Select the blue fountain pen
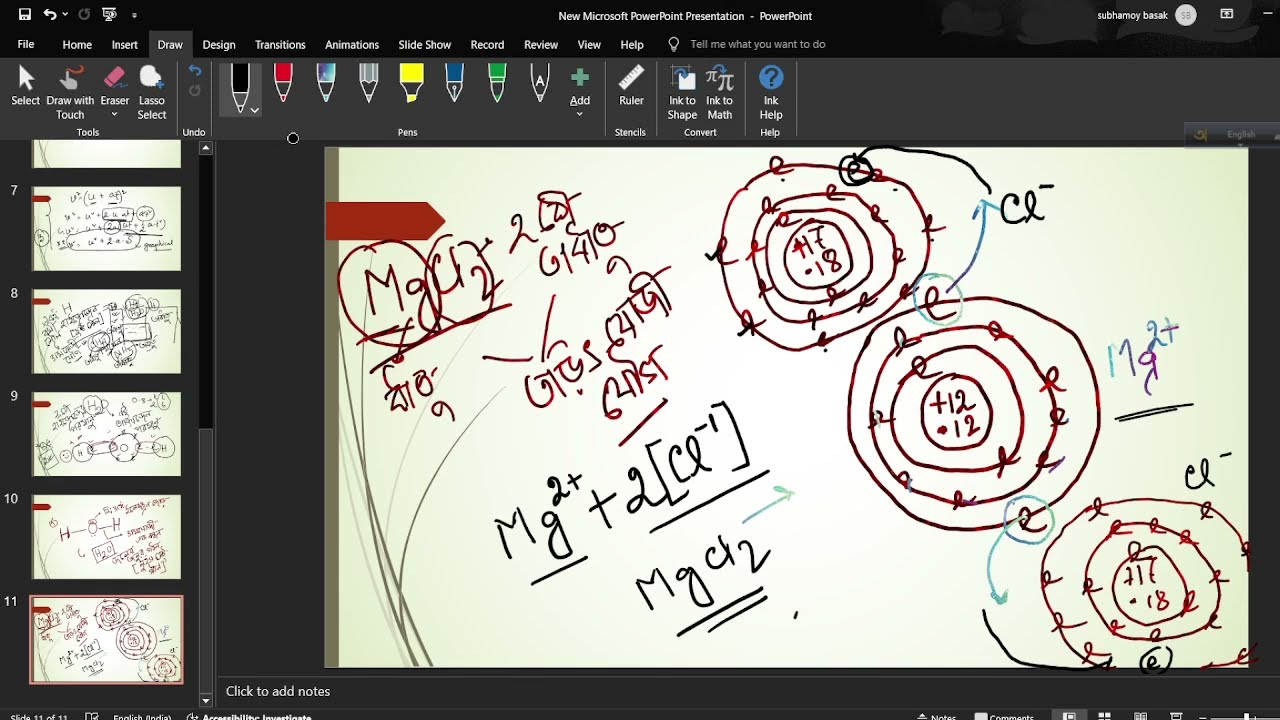 point(454,84)
